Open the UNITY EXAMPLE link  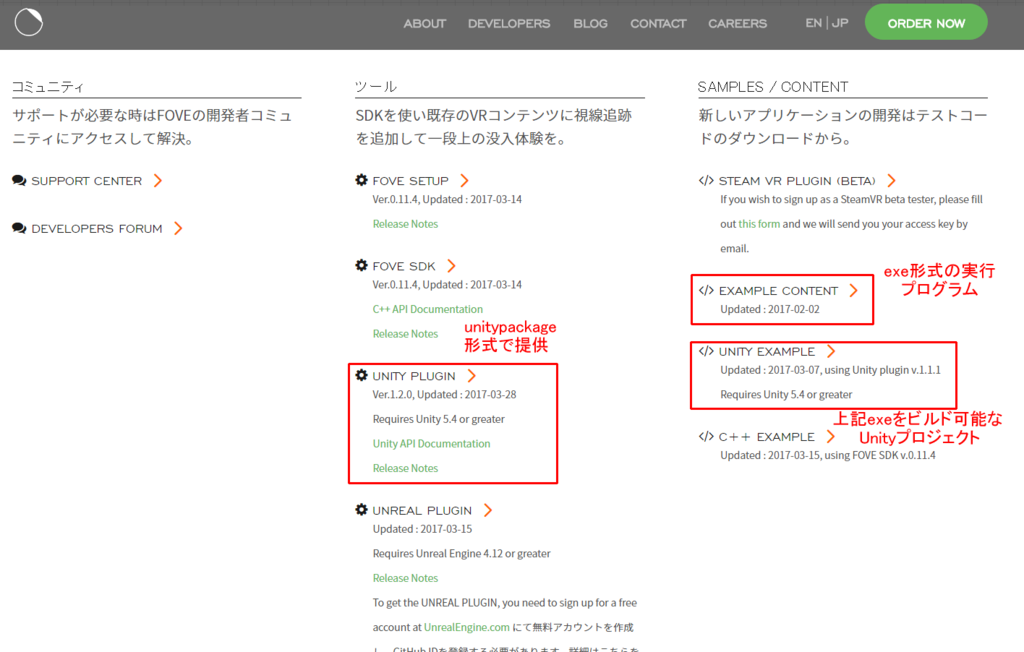[x=767, y=352]
